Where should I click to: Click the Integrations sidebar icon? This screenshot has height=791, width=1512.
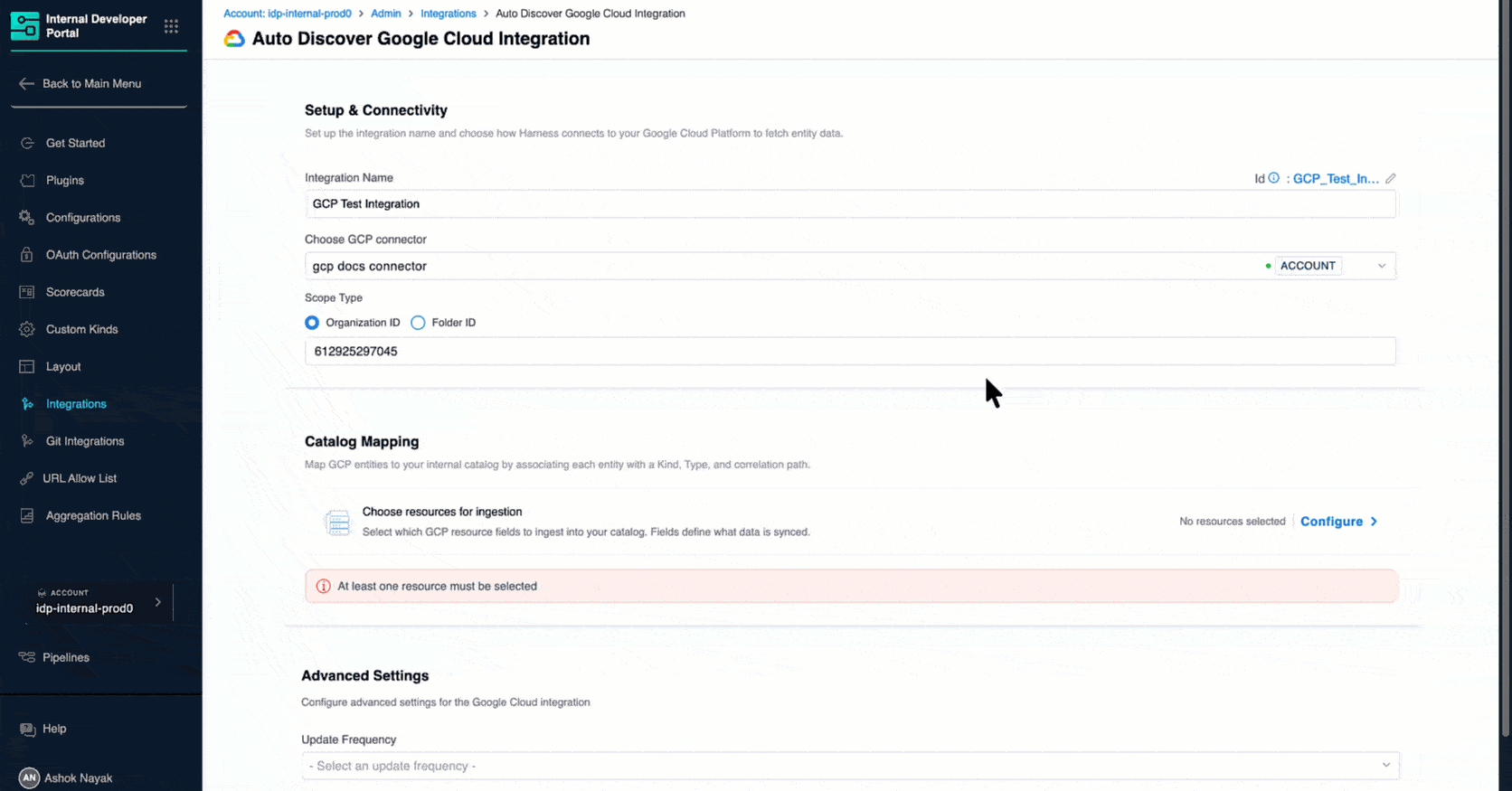(x=27, y=404)
